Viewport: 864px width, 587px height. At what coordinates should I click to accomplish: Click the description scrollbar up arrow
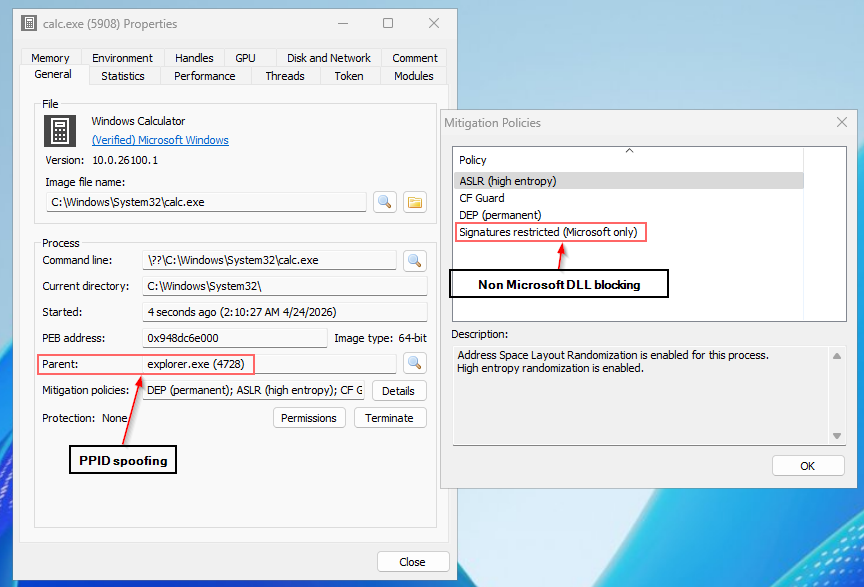click(837, 356)
